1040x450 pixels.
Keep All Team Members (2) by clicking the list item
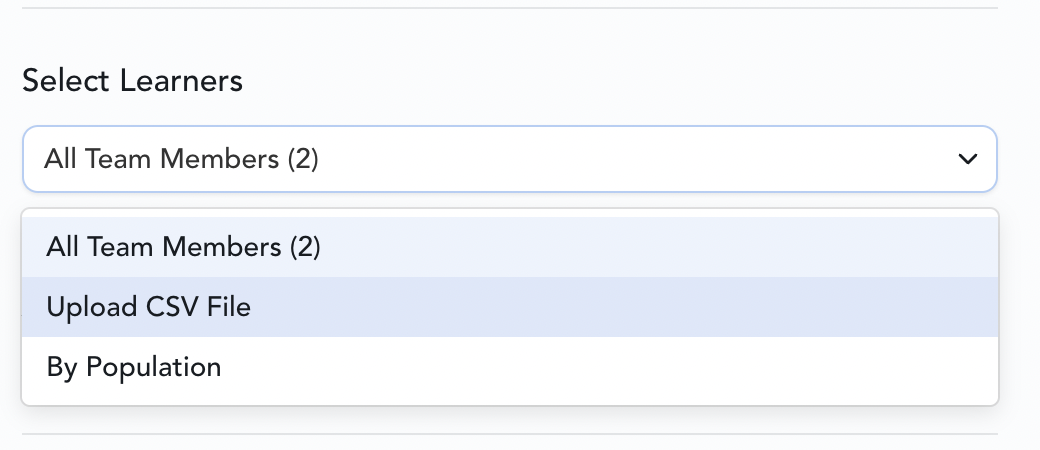[x=183, y=247]
